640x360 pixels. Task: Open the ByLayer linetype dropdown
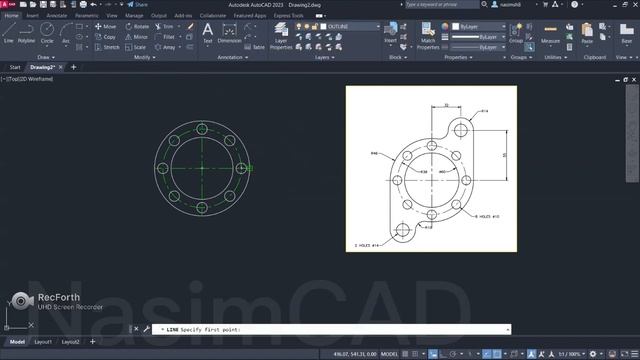[479, 47]
